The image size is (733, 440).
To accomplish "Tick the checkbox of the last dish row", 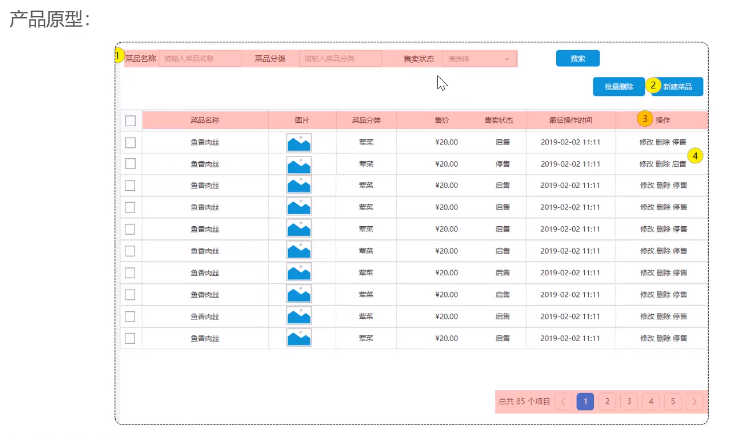I will point(130,338).
